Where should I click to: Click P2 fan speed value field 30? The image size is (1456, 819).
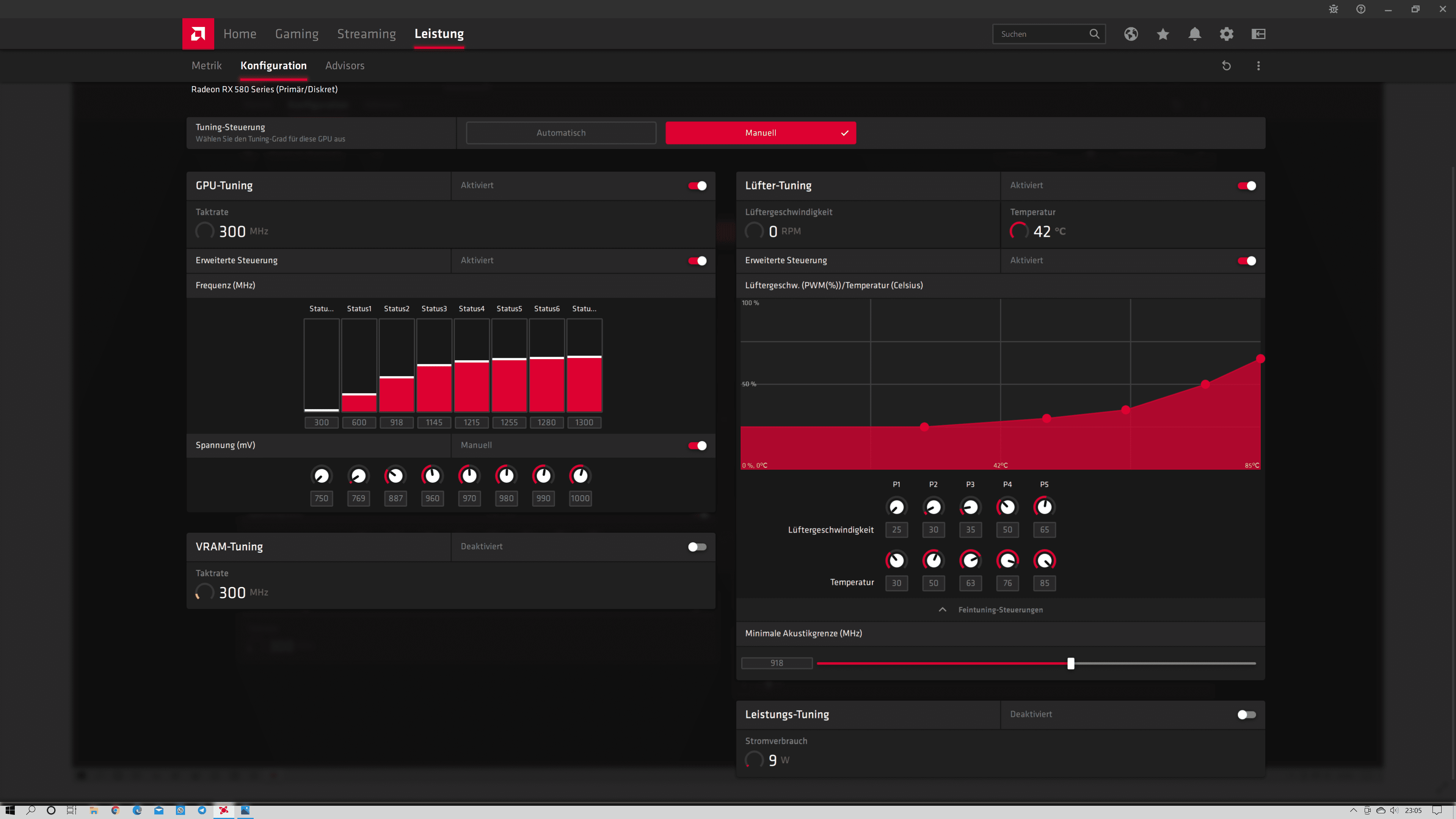pyautogui.click(x=933, y=530)
